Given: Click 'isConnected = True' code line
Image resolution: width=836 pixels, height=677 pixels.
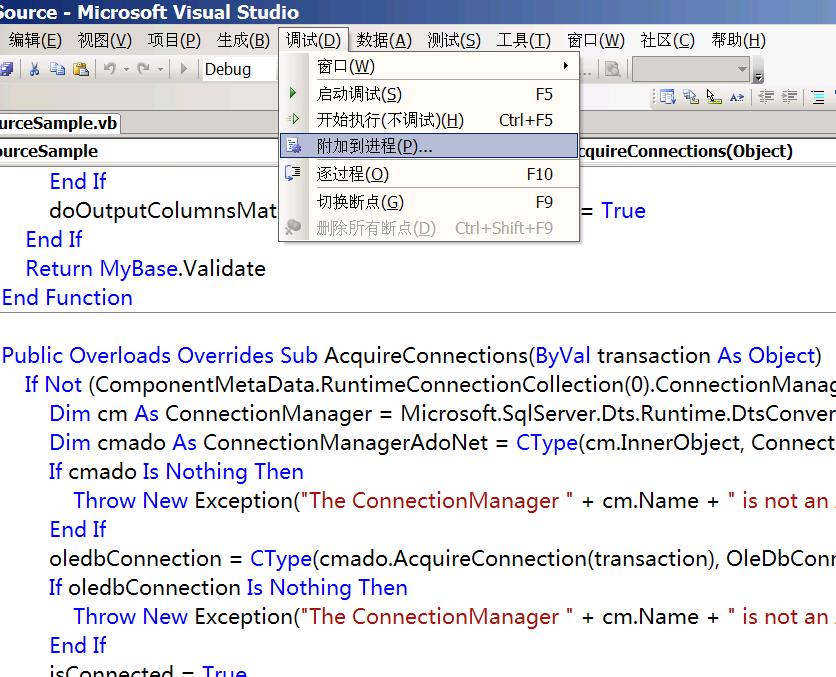Looking at the screenshot, I should click(148, 671).
